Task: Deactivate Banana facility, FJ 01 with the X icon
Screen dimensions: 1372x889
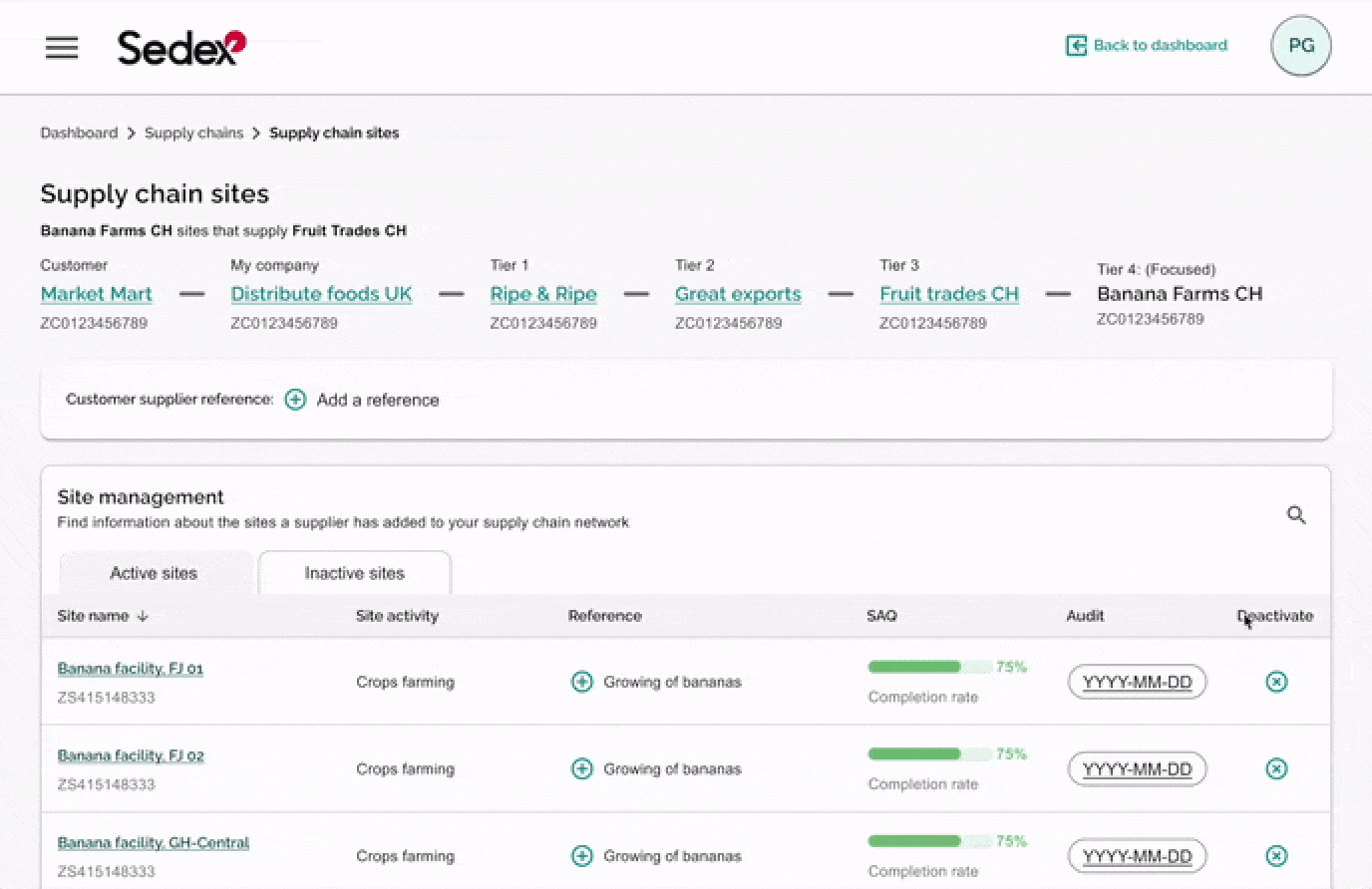Action: click(x=1276, y=682)
